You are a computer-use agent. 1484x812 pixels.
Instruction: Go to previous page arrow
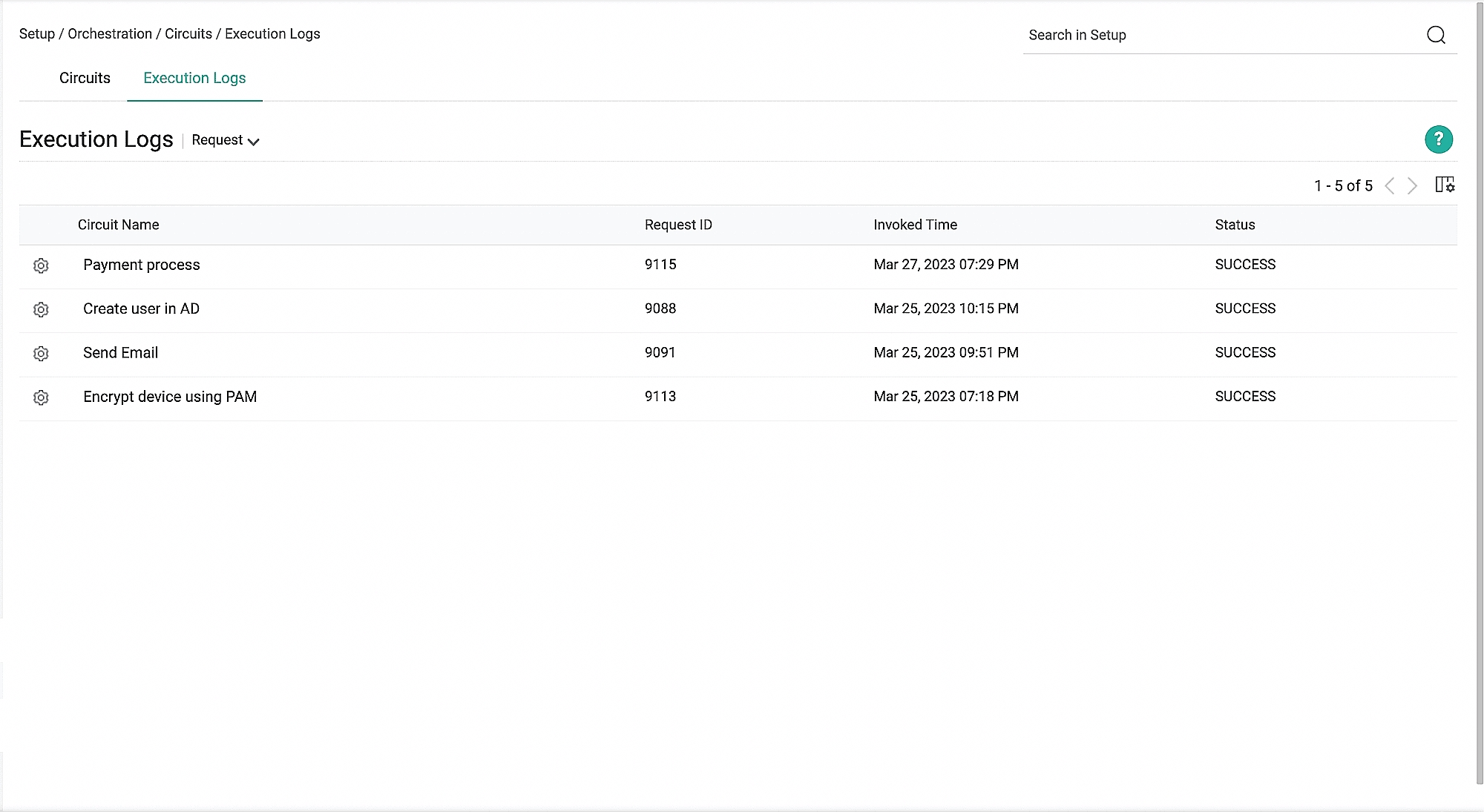point(1390,185)
